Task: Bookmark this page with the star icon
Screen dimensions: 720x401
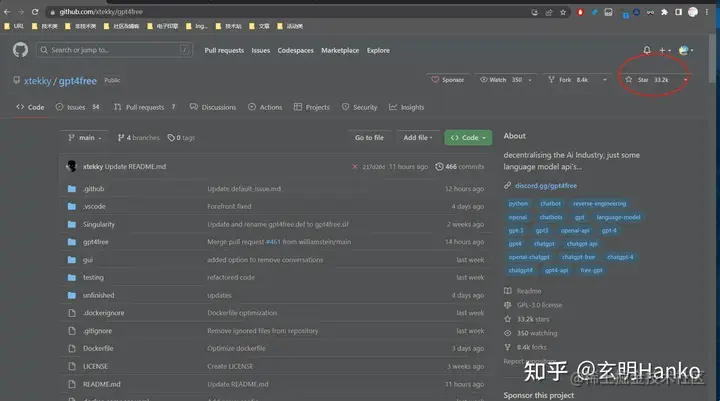Action: coord(563,12)
